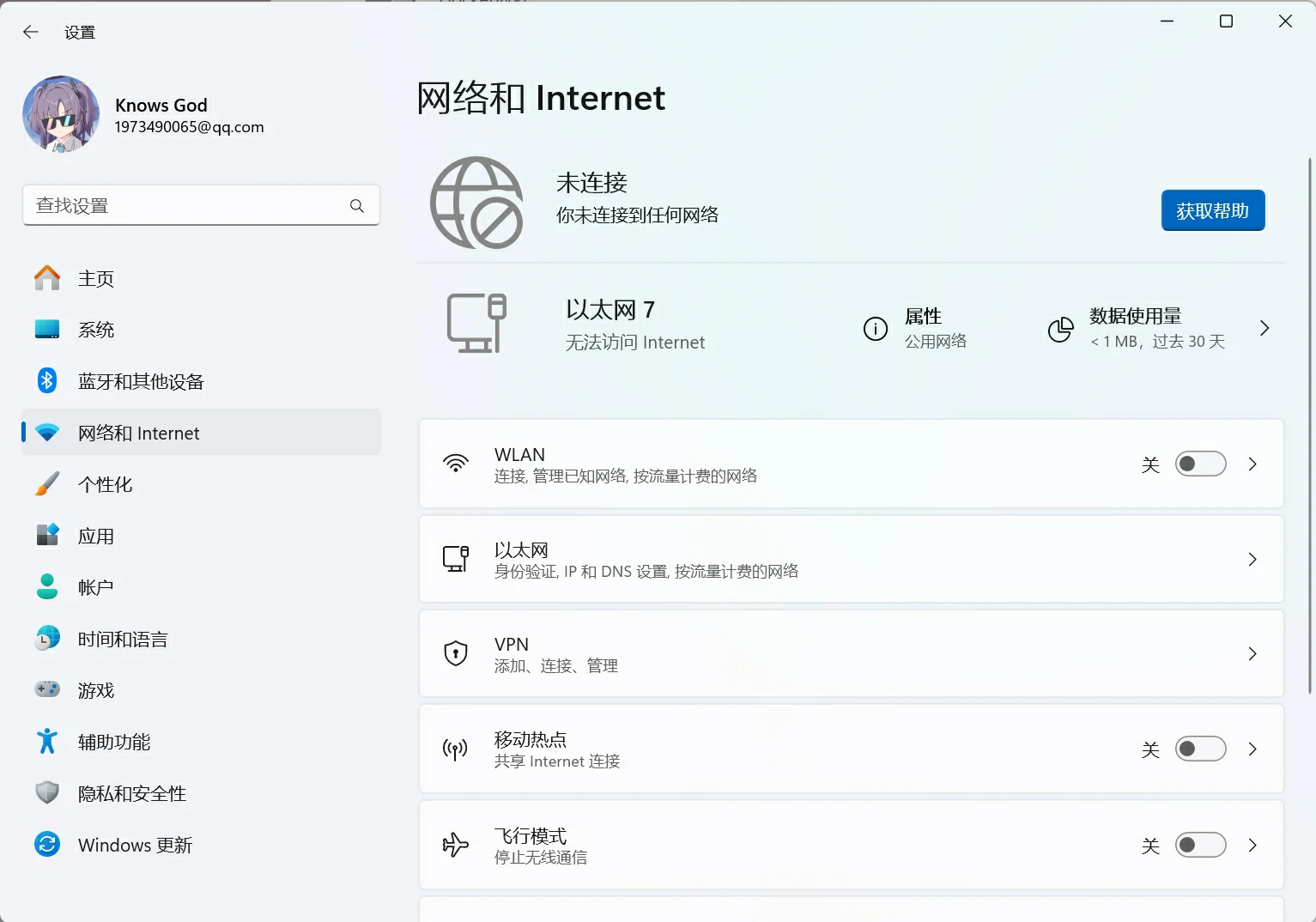The height and width of the screenshot is (922, 1316).
Task: Turn on the WLAN toggle
Action: click(1200, 464)
